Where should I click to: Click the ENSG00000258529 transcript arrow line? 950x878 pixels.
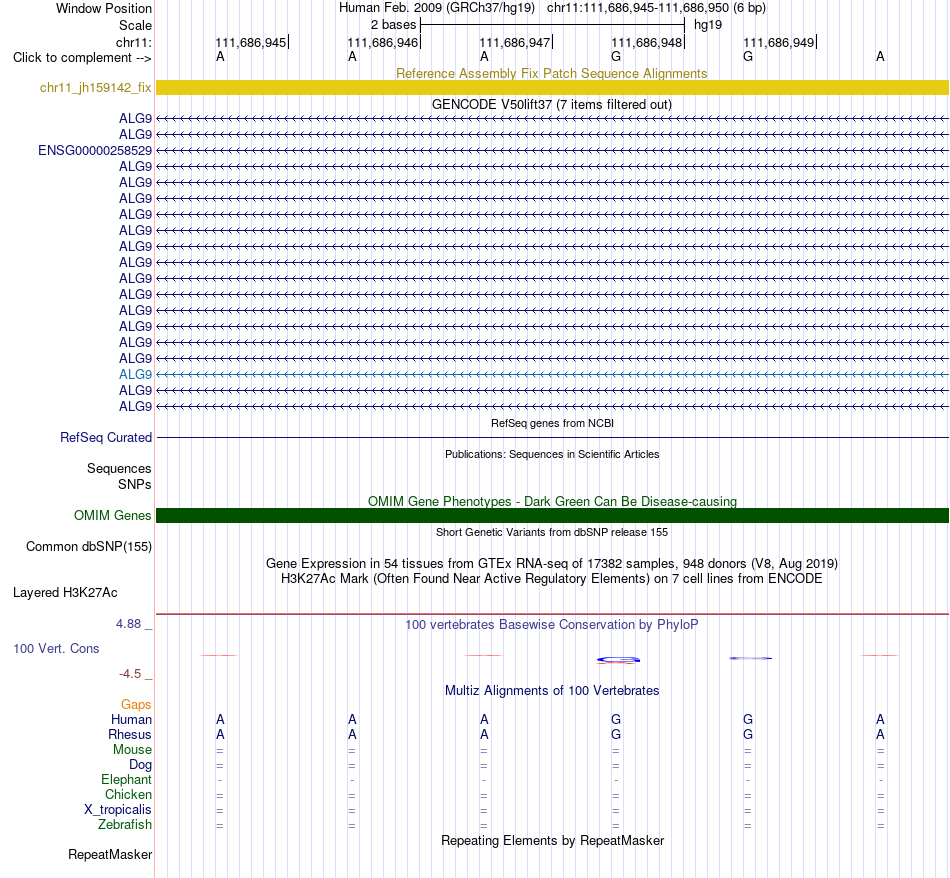552,150
